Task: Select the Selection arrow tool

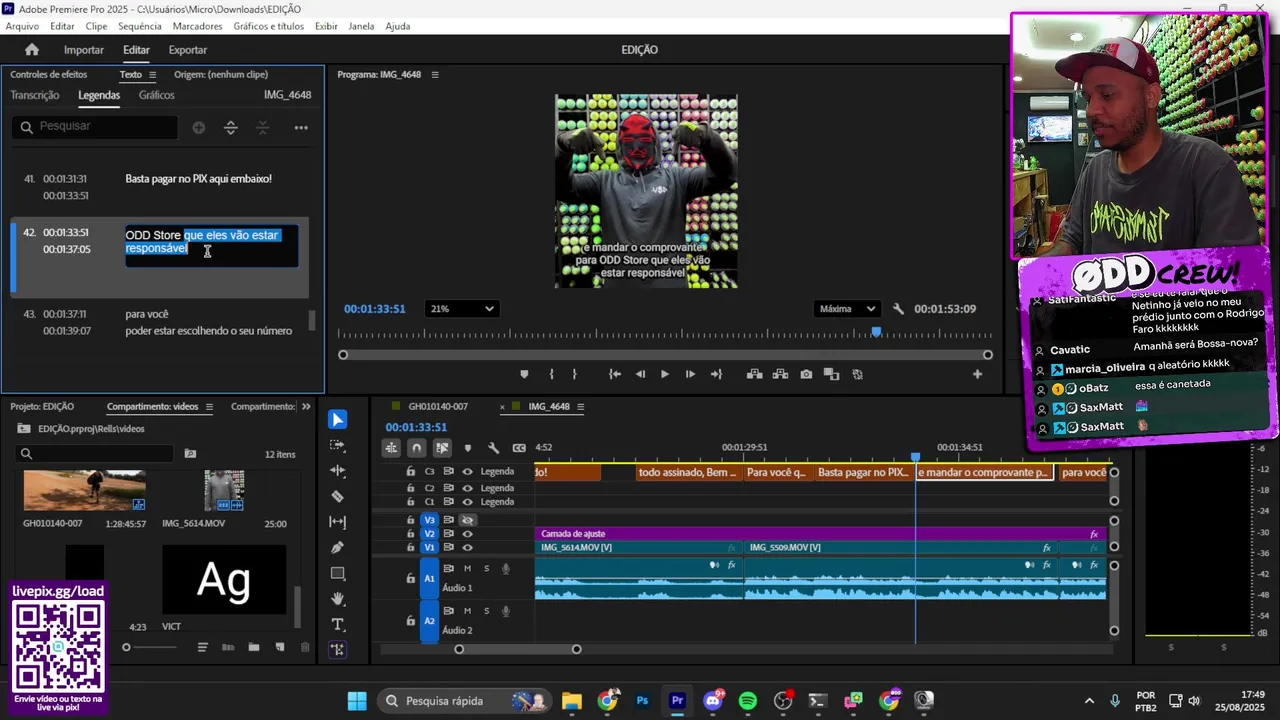Action: [338, 420]
